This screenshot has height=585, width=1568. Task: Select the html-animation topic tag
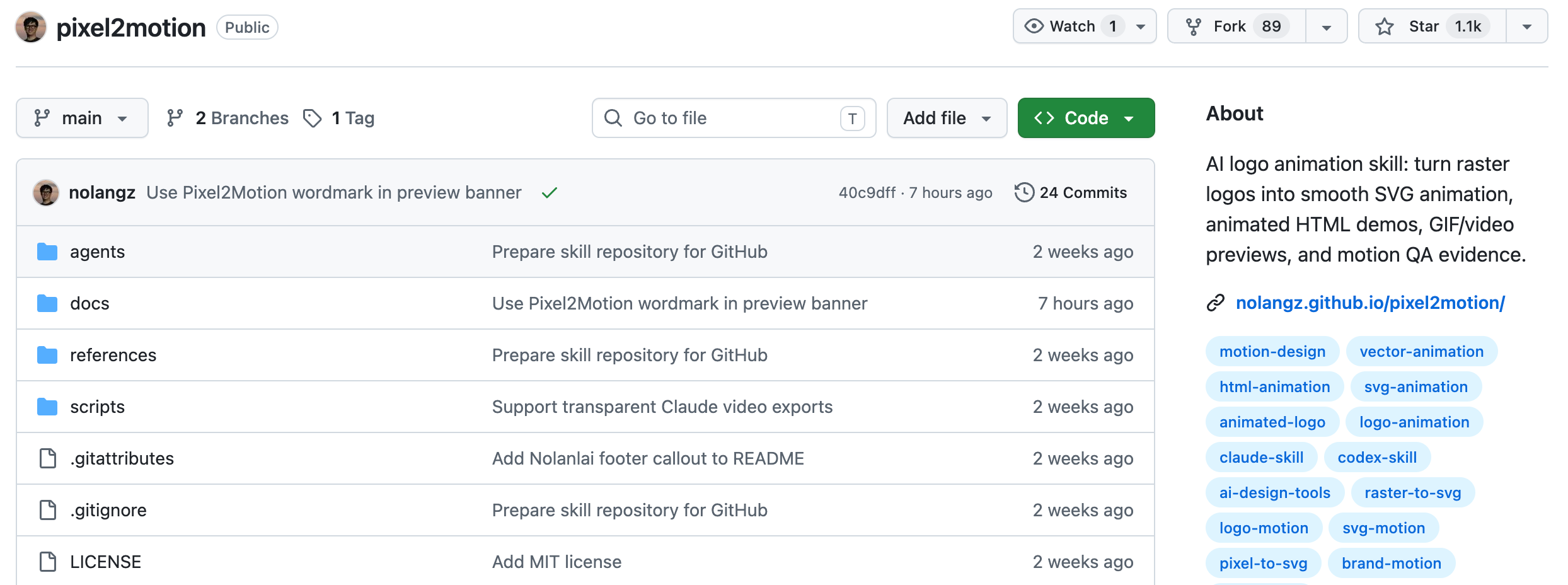tap(1274, 386)
